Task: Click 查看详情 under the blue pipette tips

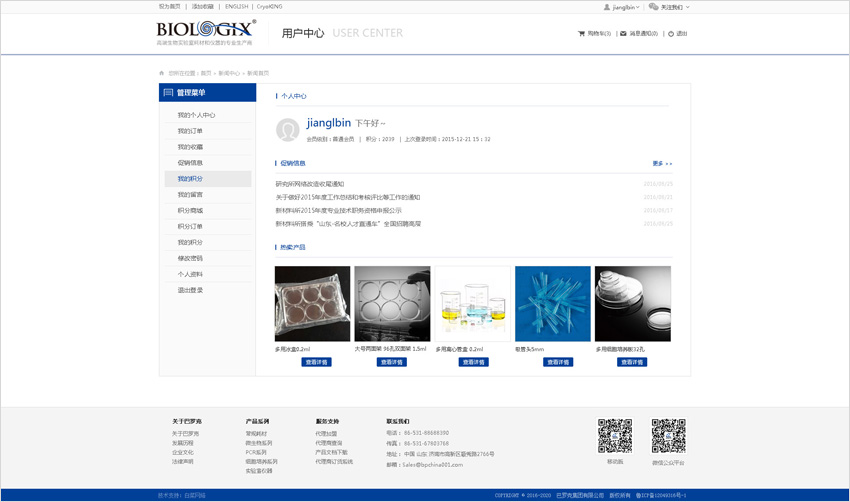Action: 557,362
